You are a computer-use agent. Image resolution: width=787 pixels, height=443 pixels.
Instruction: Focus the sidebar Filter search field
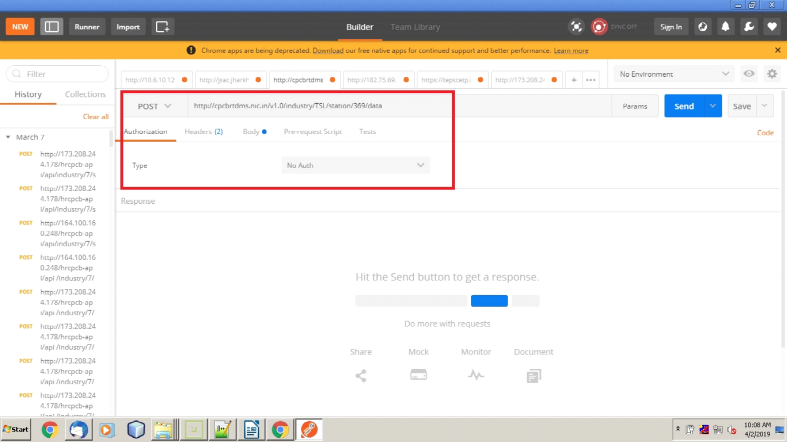click(57, 74)
